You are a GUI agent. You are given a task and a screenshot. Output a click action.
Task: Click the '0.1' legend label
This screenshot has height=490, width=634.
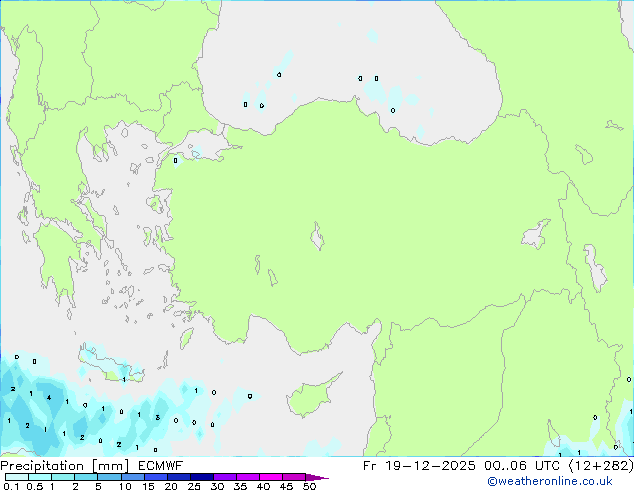[11, 486]
